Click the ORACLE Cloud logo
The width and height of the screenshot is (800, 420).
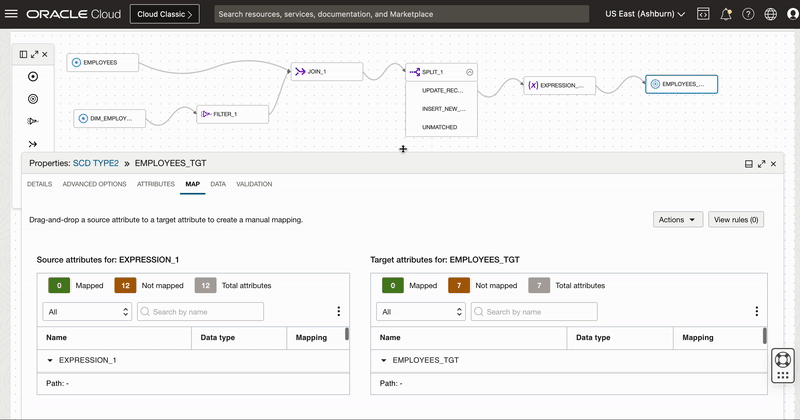tap(73, 14)
